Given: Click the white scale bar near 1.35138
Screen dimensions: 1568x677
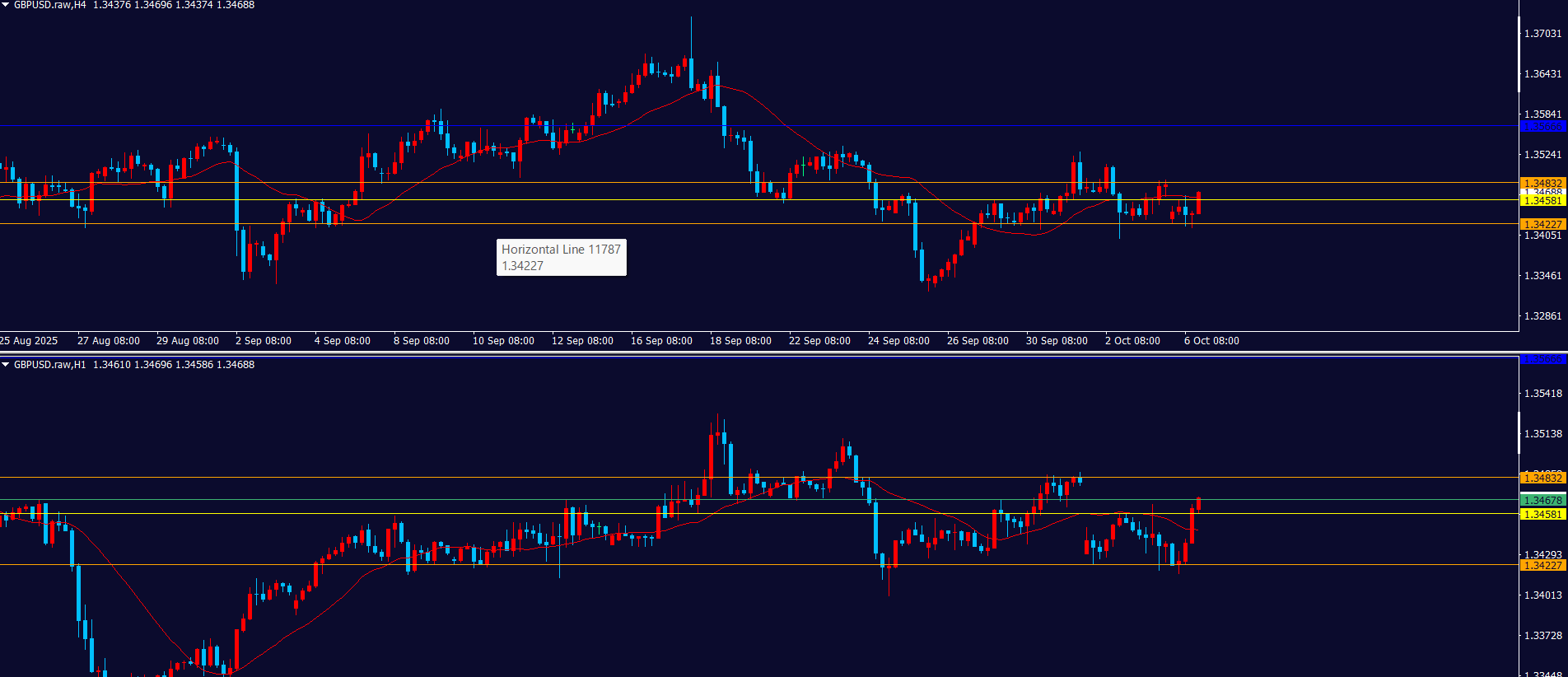Looking at the screenshot, I should pos(1519,432).
